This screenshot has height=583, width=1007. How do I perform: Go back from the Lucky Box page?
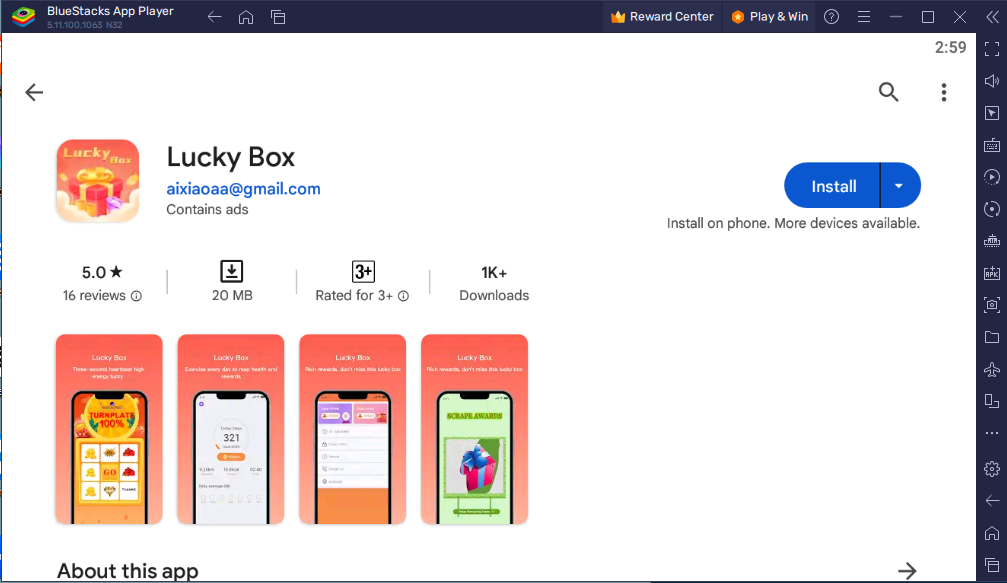coord(34,92)
